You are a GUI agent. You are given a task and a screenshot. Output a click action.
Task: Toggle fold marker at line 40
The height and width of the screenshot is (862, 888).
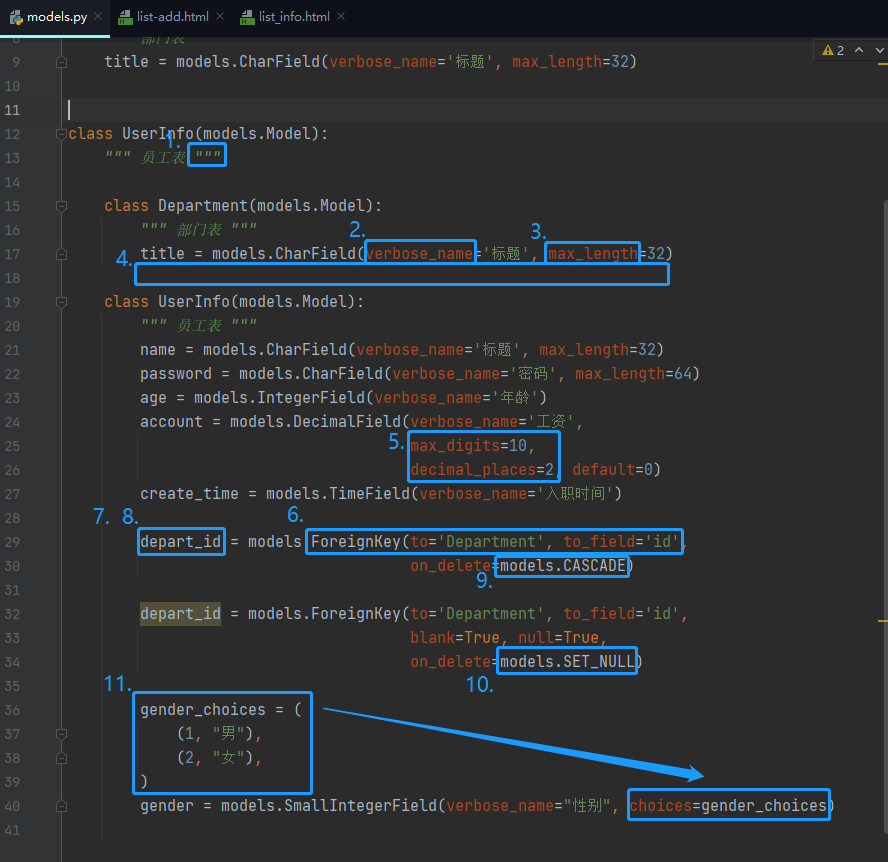(62, 806)
